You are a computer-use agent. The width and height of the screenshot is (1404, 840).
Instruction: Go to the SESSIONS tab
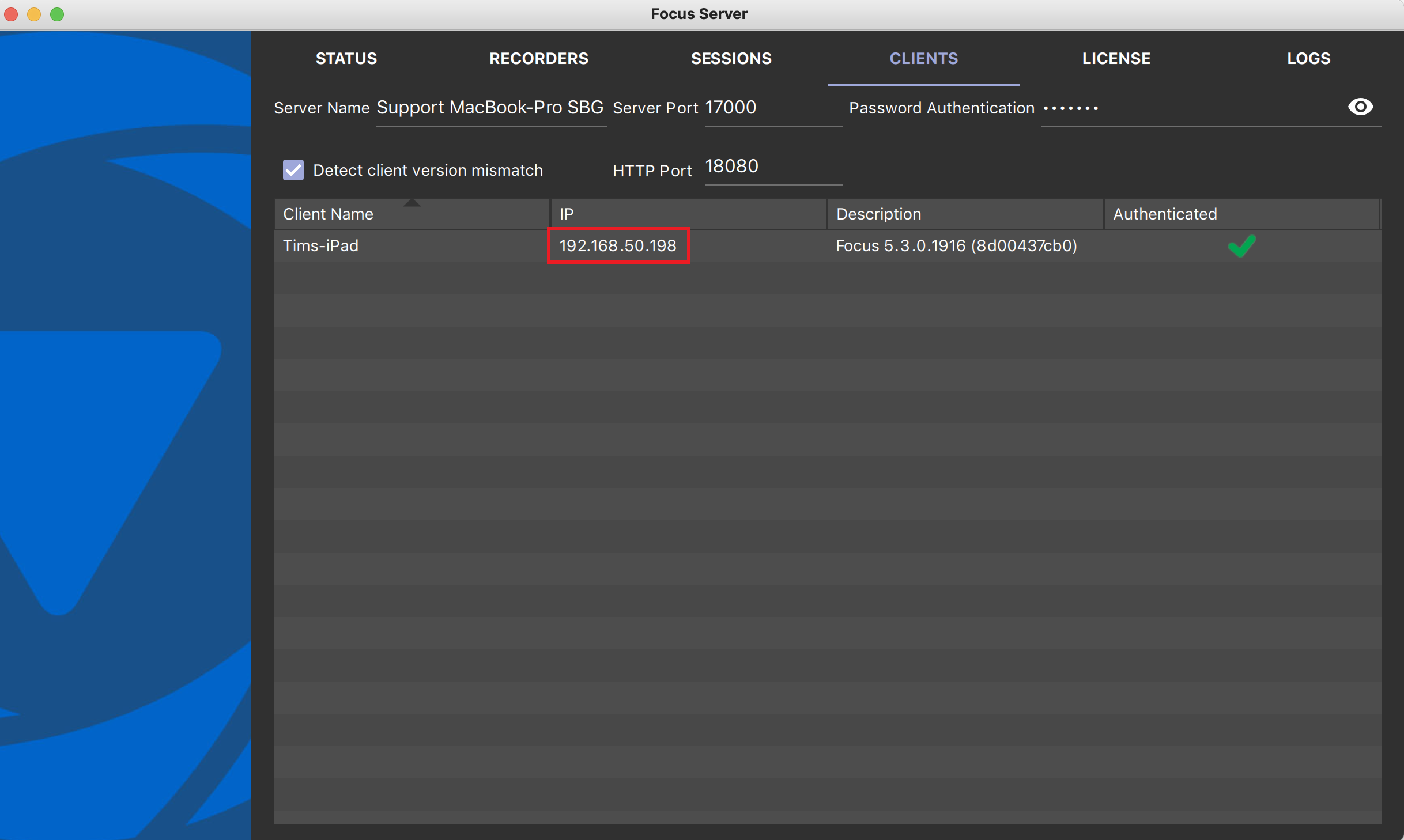tap(731, 58)
